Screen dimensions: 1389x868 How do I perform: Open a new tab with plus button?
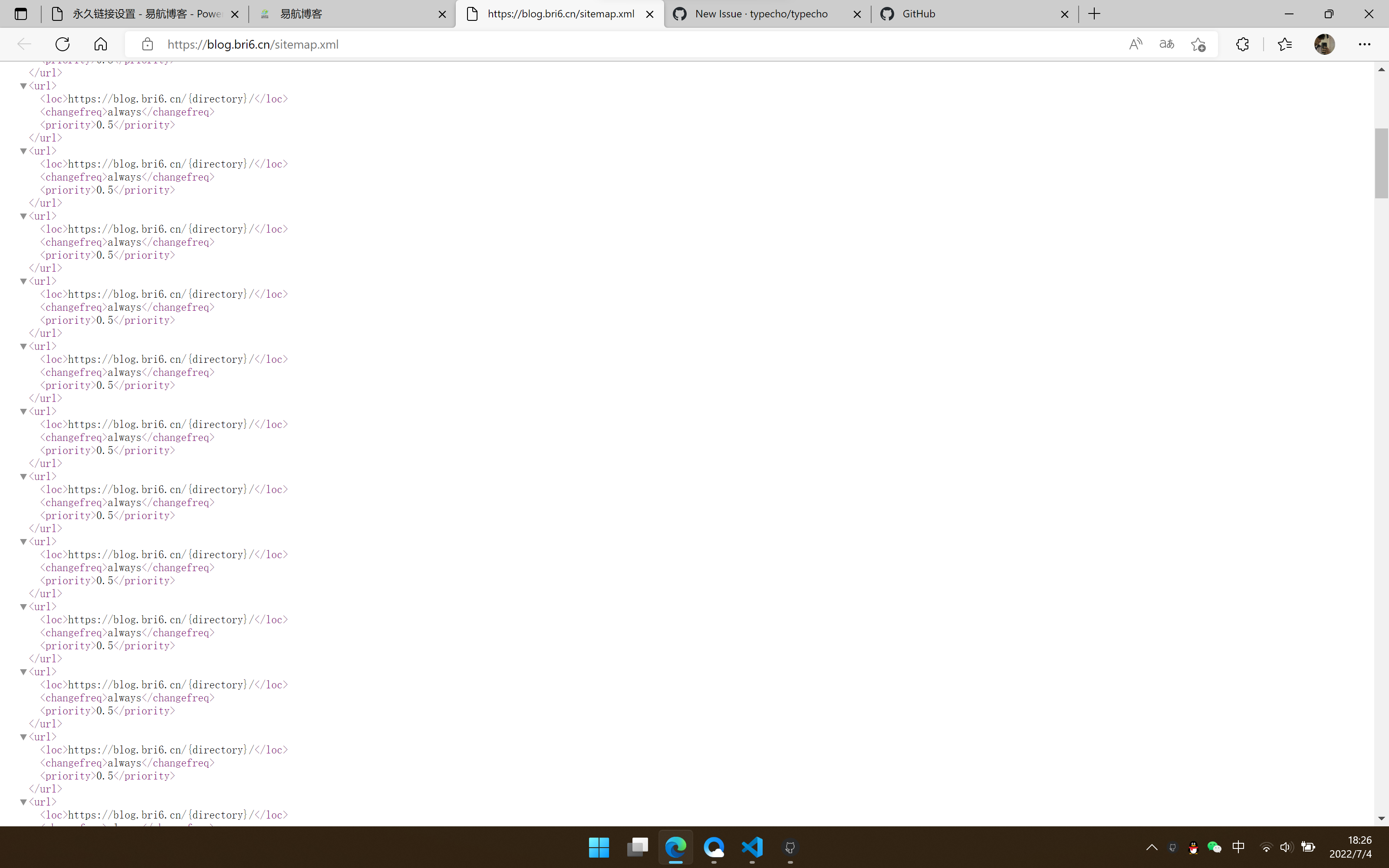pos(1094,14)
